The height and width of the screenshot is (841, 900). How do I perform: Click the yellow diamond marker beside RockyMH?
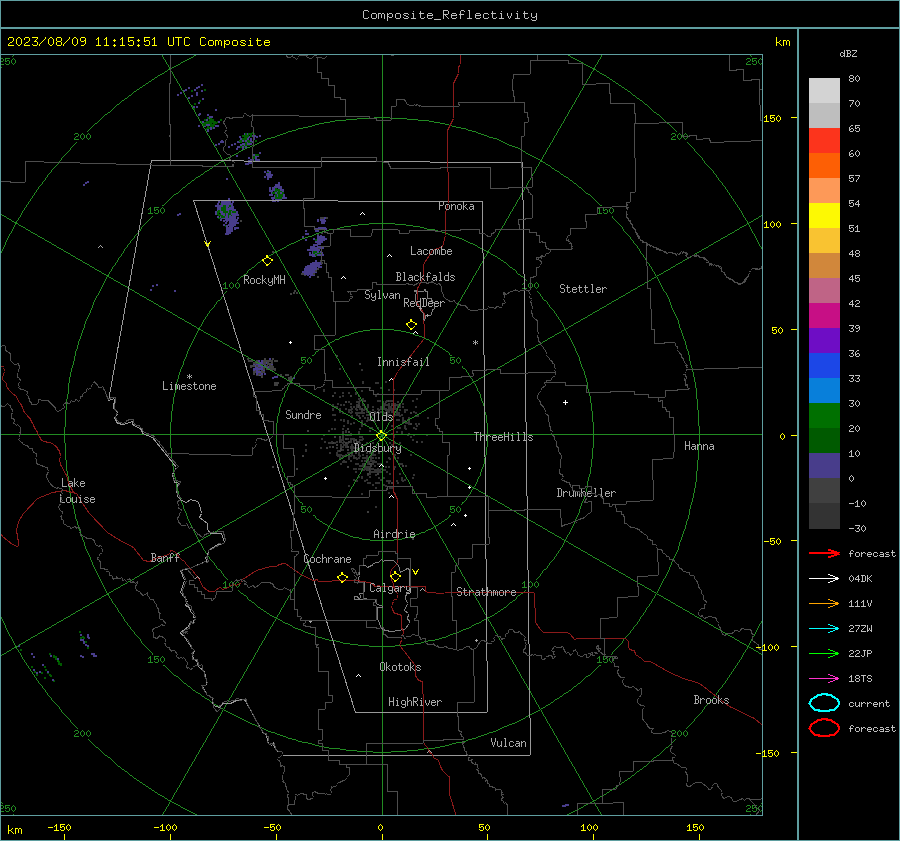tap(267, 261)
